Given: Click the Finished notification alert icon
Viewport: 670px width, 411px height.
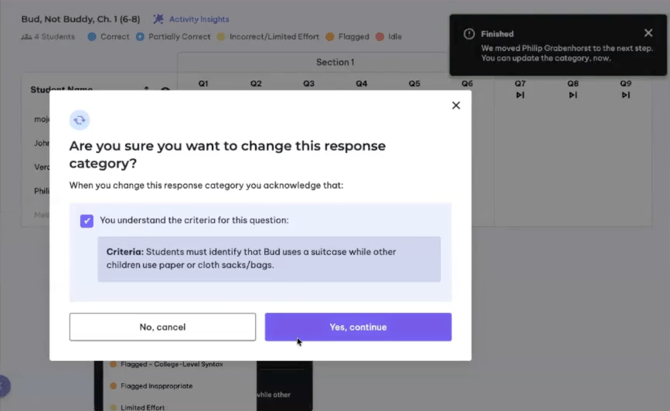Looking at the screenshot, I should tap(469, 34).
